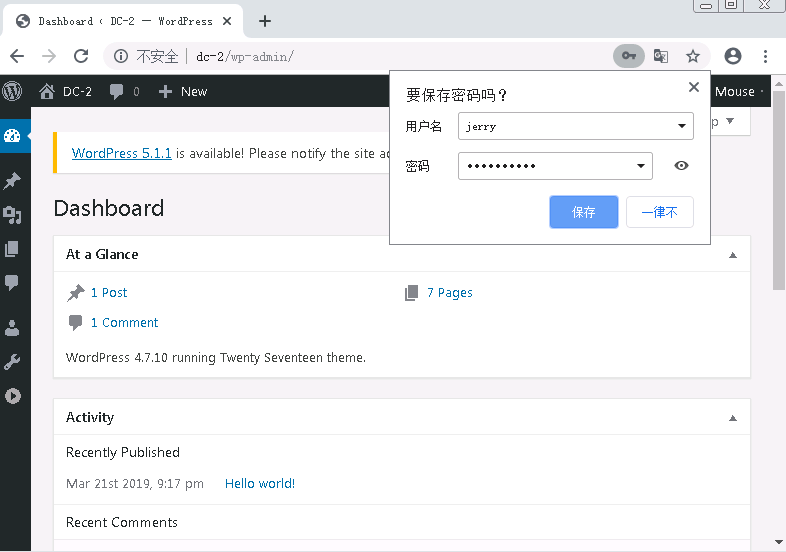Click the key password manager icon

(629, 56)
